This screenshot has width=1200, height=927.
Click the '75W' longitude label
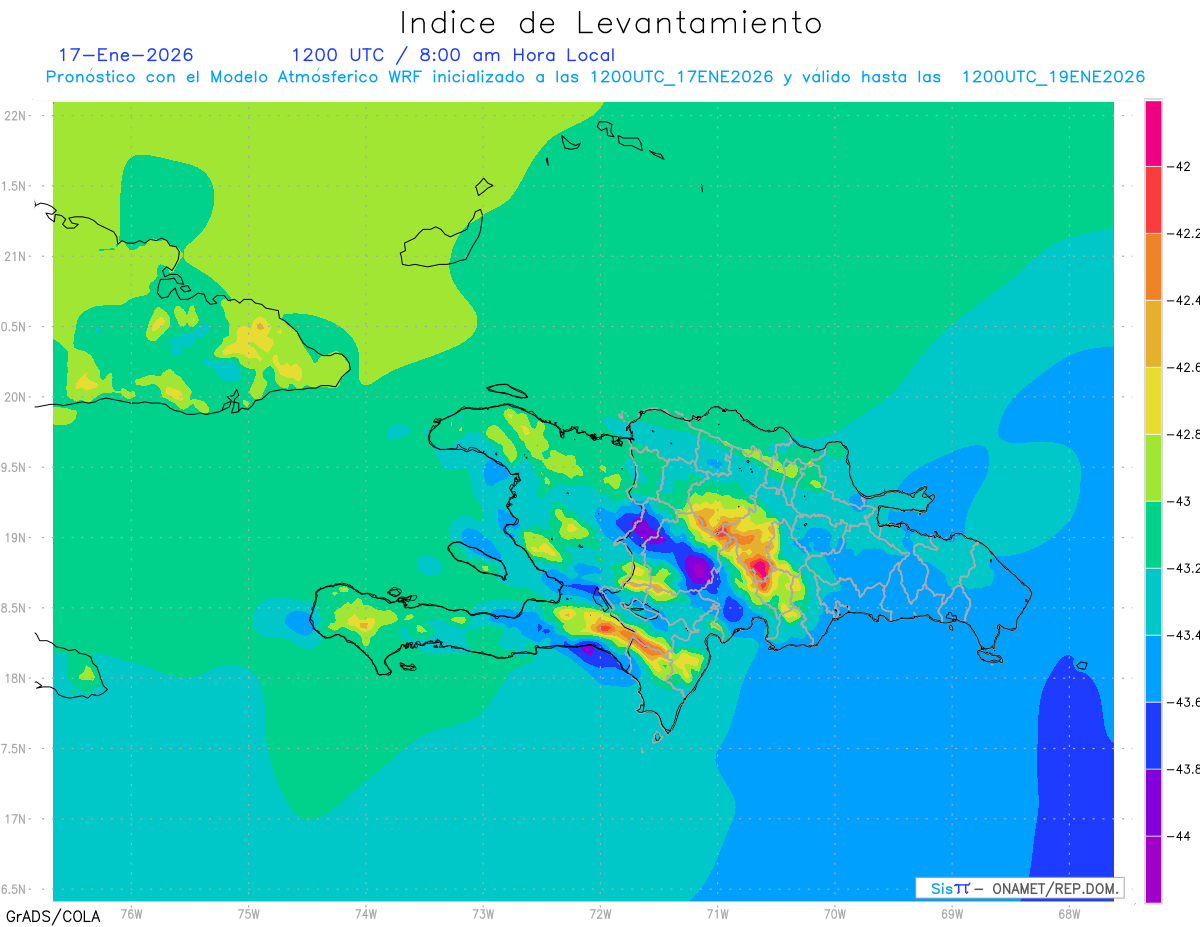[248, 914]
